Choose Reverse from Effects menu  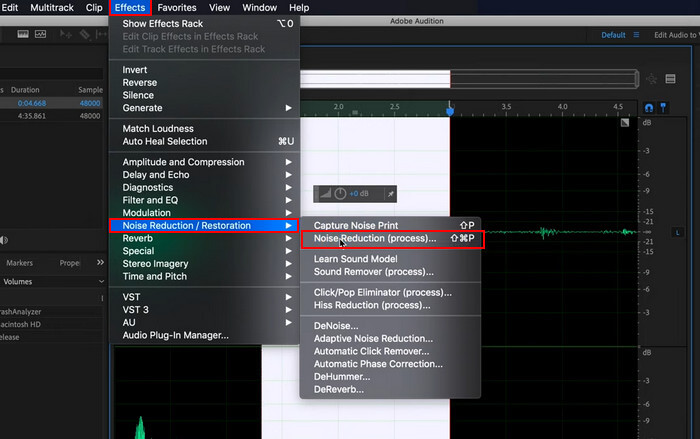204,83
